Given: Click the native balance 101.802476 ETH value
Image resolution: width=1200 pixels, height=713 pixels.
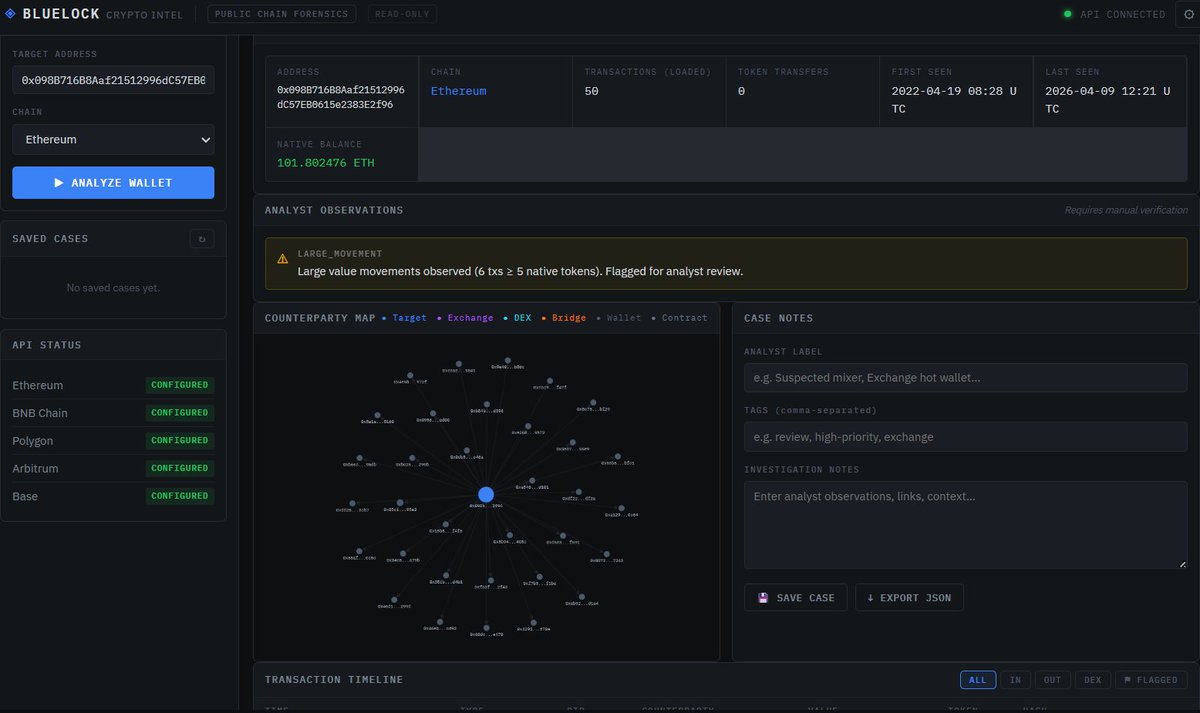Looking at the screenshot, I should pos(325,163).
